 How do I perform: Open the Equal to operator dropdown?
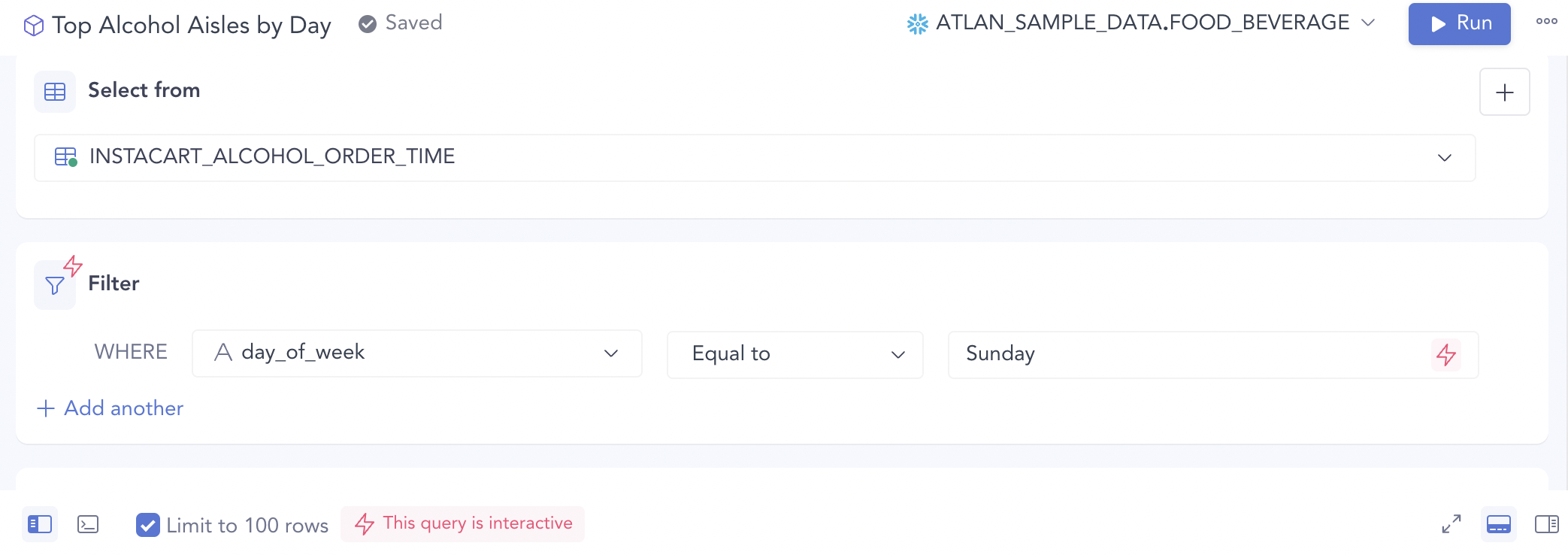click(x=795, y=354)
